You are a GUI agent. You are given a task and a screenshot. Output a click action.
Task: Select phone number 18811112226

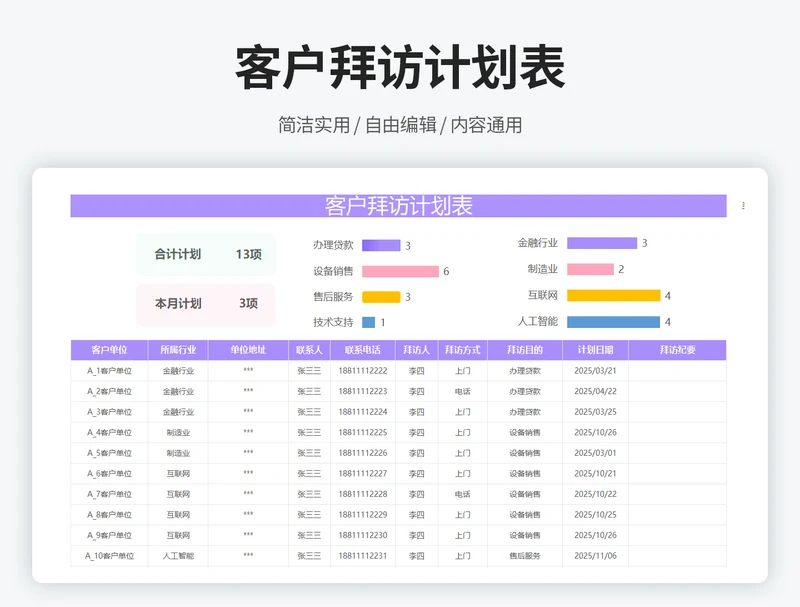(x=363, y=453)
